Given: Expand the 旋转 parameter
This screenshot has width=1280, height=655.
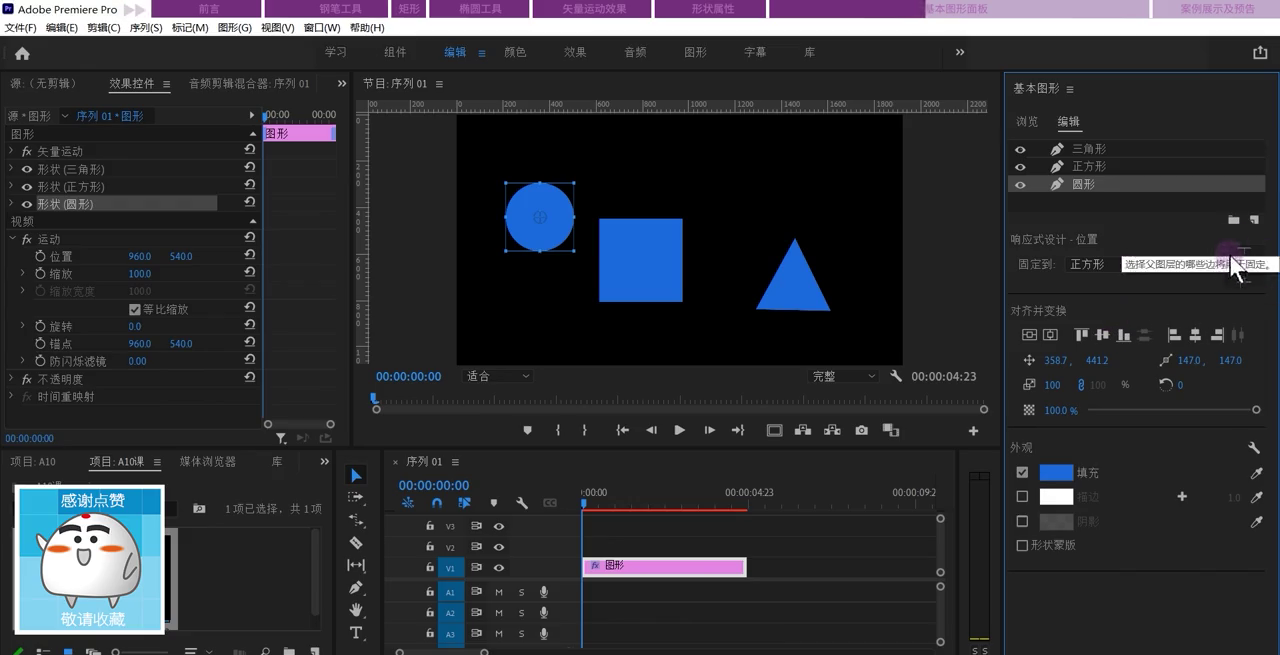Looking at the screenshot, I should tap(23, 326).
